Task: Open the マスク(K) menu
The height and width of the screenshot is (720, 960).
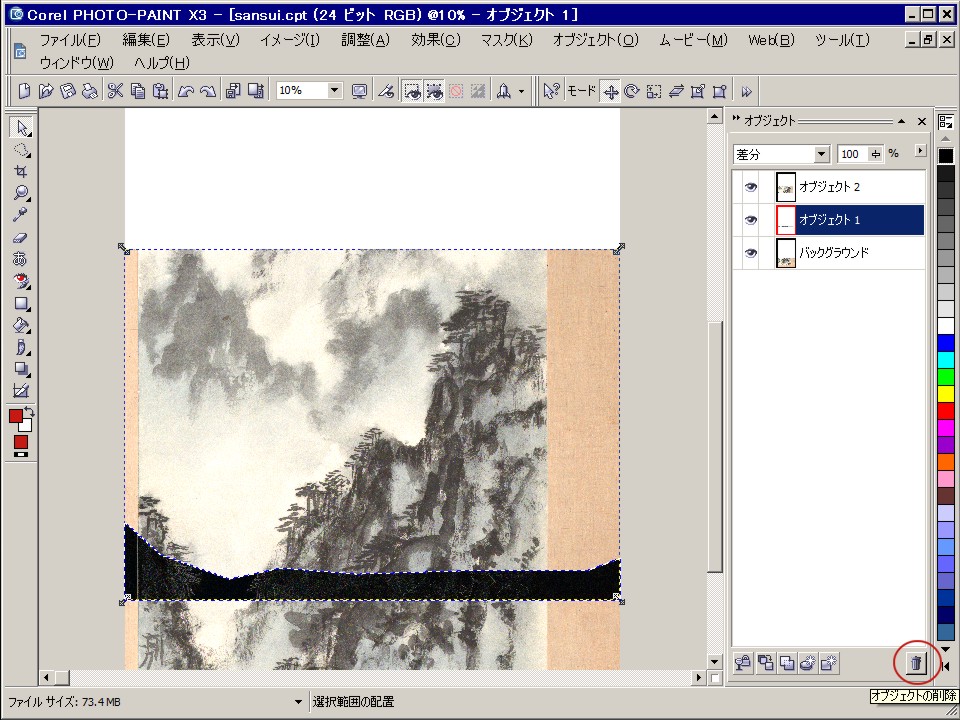Action: coord(506,40)
